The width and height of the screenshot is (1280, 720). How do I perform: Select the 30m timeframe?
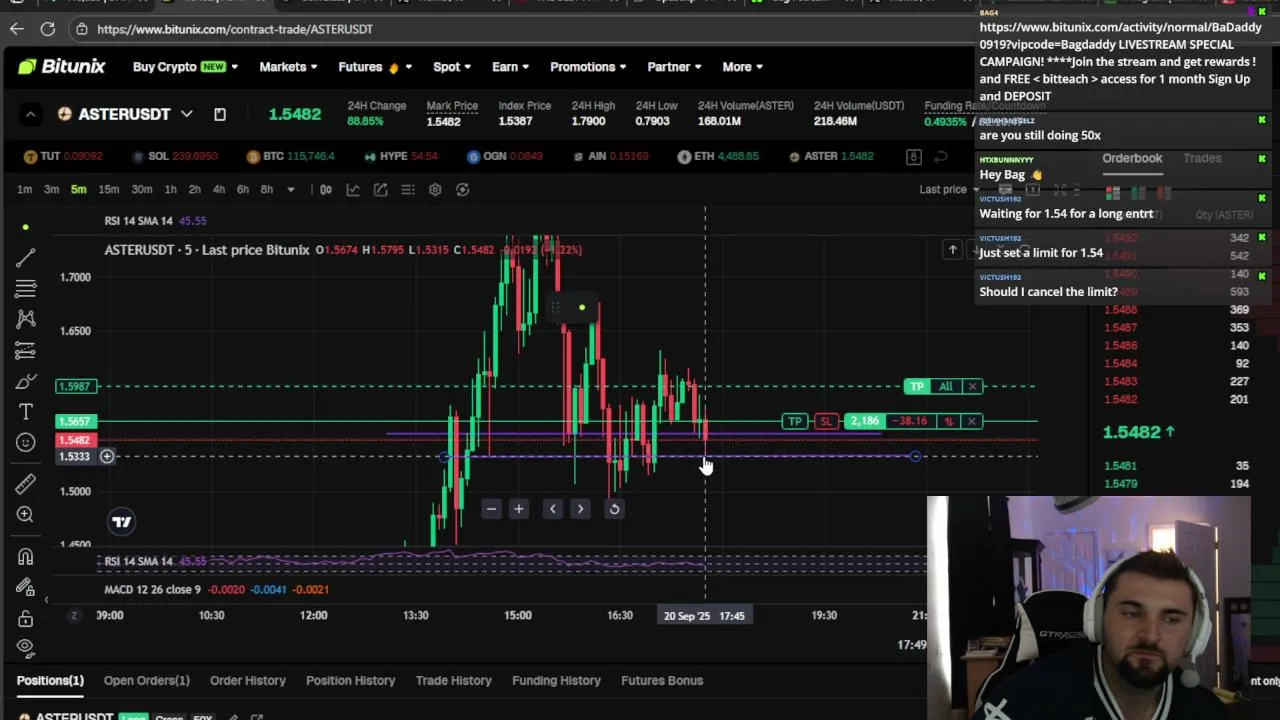142,189
